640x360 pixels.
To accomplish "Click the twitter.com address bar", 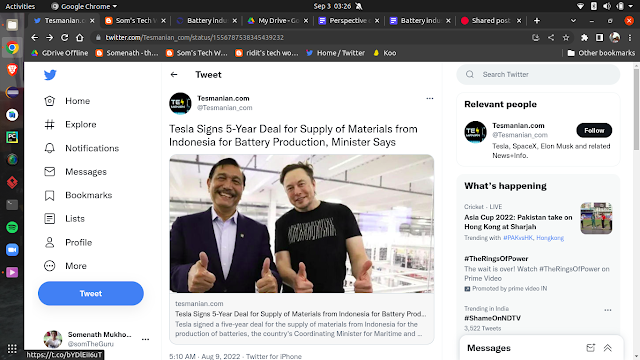I will (x=310, y=38).
